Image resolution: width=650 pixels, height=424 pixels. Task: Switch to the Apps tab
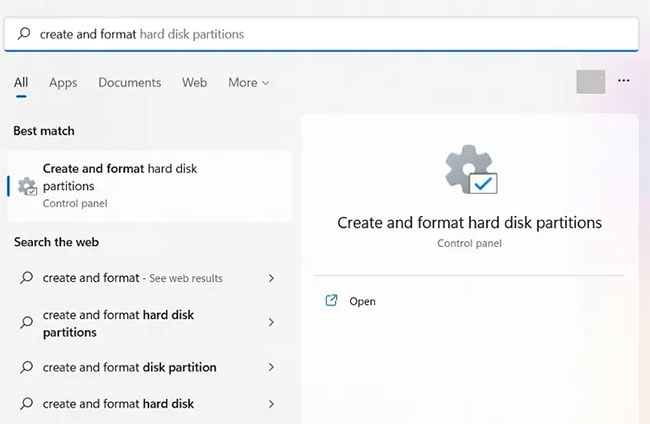[x=63, y=83]
